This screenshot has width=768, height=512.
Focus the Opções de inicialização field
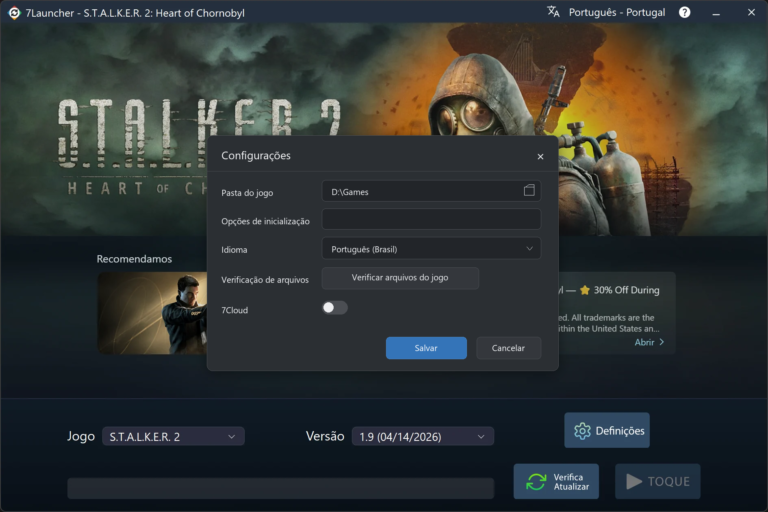(x=431, y=219)
